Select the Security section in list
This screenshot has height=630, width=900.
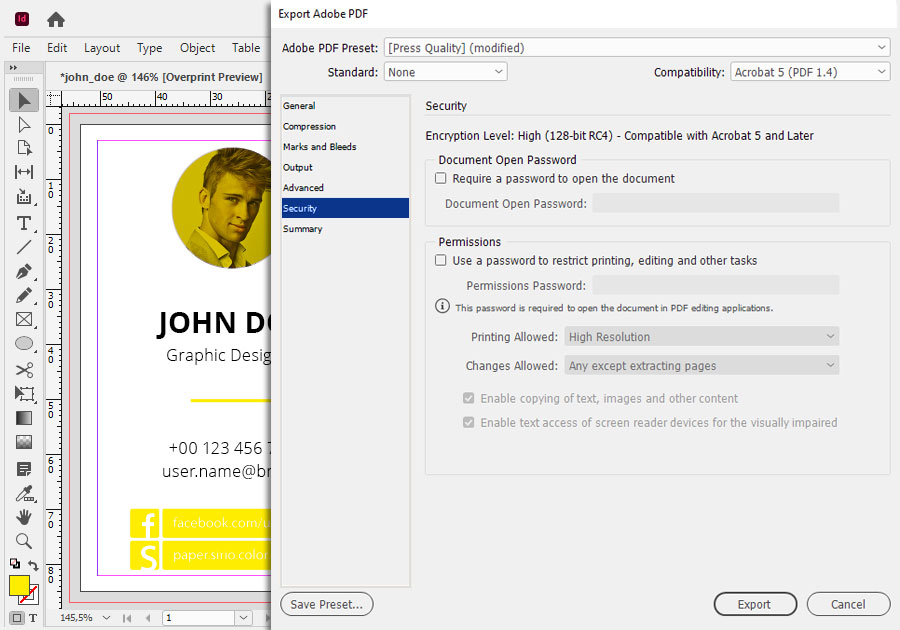point(345,208)
